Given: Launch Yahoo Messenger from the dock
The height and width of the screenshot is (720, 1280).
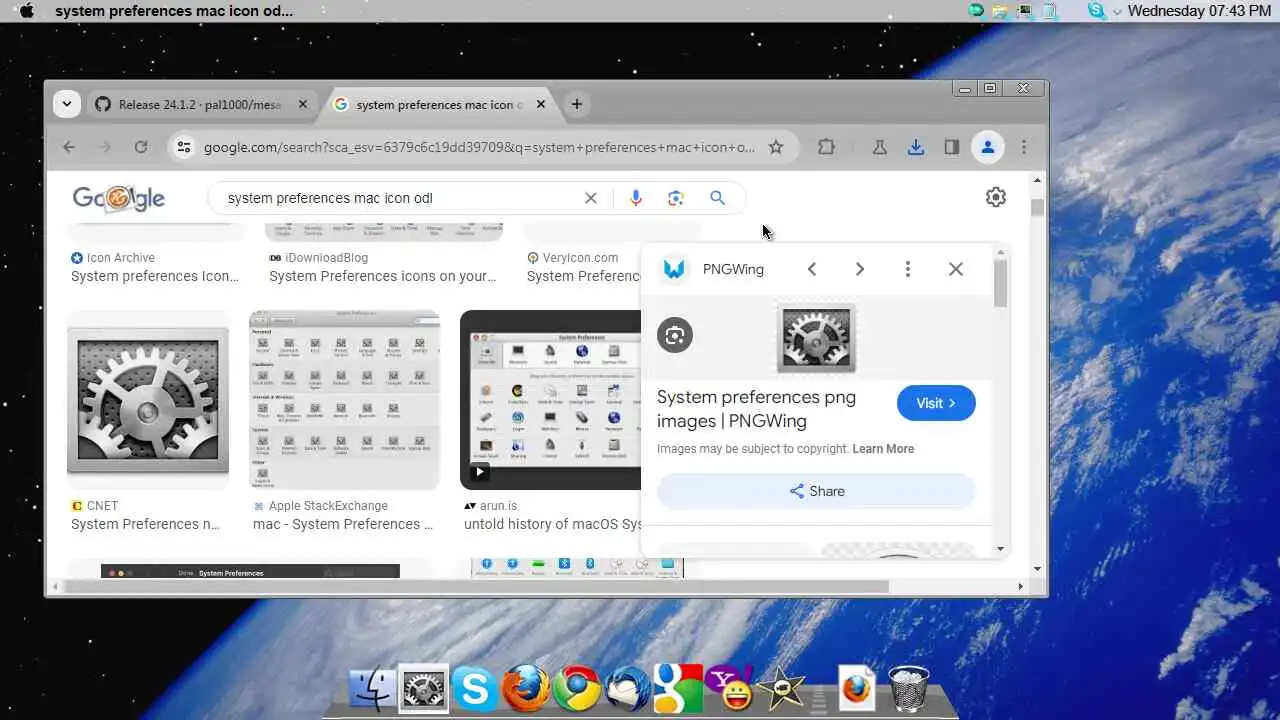Looking at the screenshot, I should pyautogui.click(x=729, y=689).
